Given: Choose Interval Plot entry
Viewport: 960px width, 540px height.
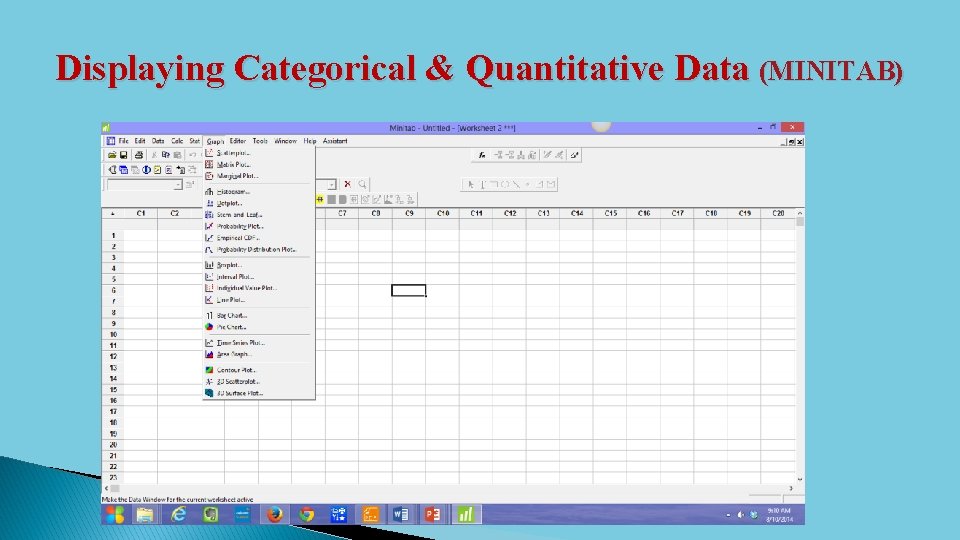Looking at the screenshot, I should [x=257, y=277].
